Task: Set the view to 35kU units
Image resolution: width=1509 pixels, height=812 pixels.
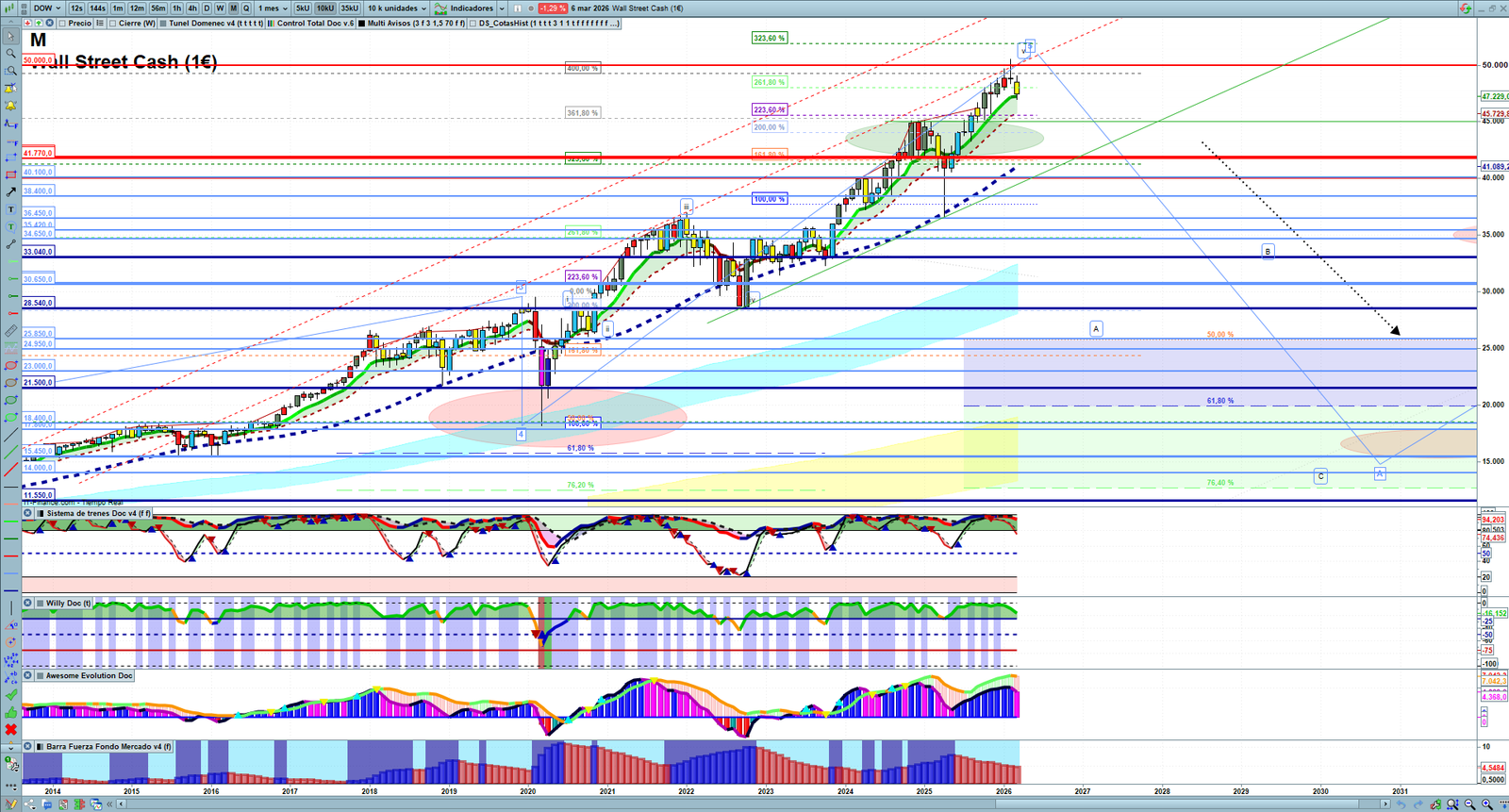Action: 350,8
